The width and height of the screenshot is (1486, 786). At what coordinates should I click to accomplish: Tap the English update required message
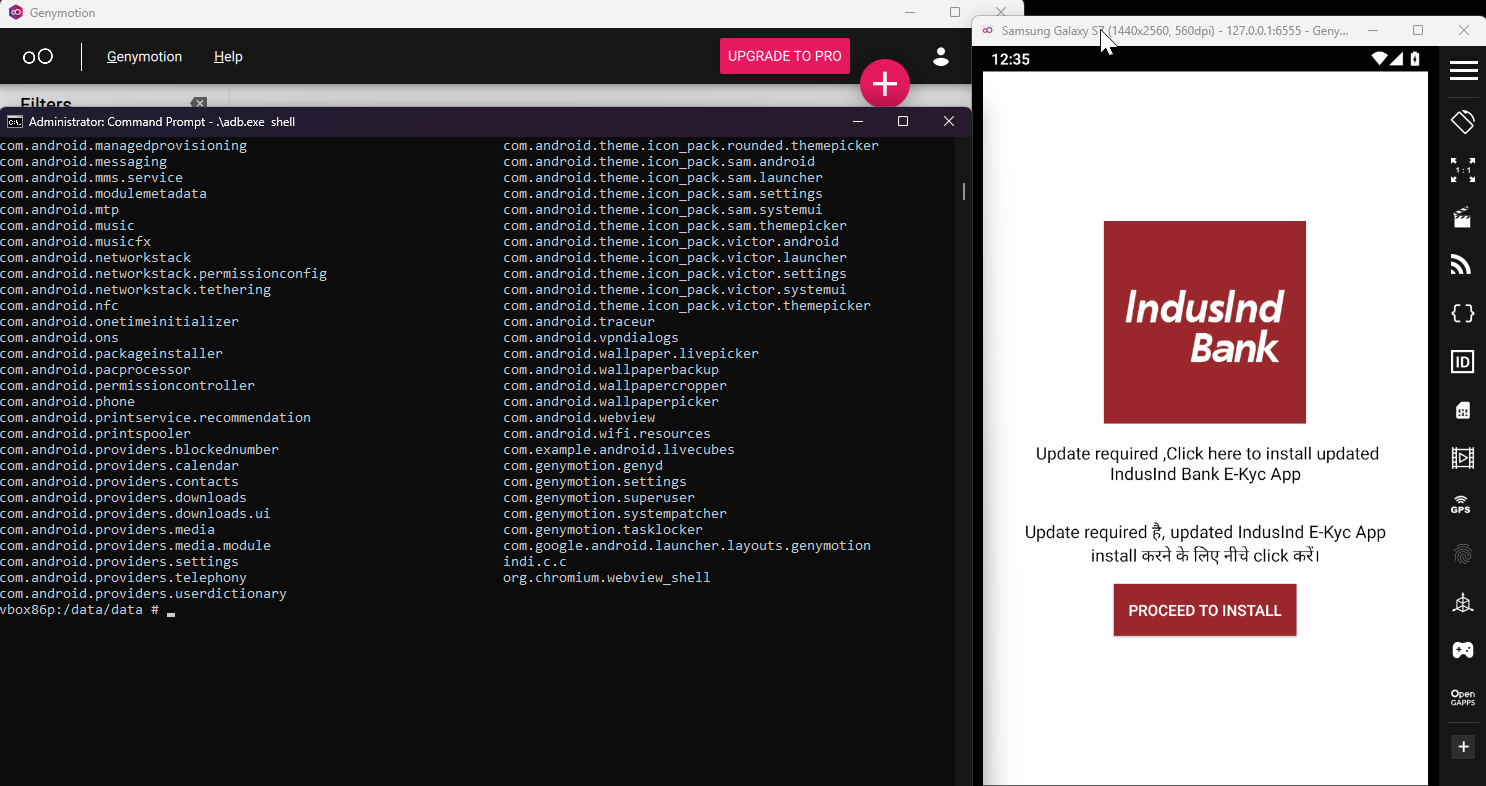coord(1206,464)
